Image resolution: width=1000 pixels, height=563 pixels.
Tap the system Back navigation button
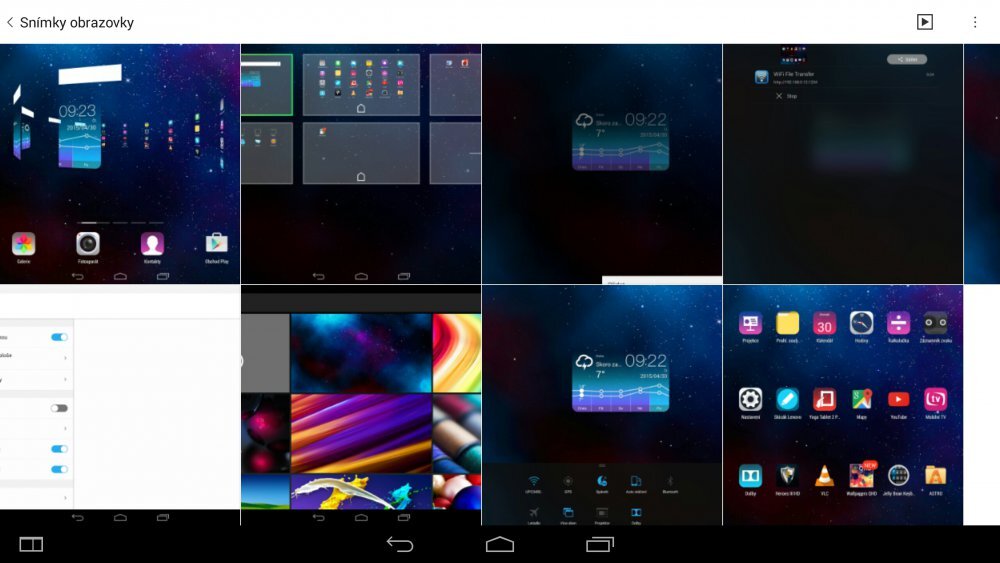(400, 544)
